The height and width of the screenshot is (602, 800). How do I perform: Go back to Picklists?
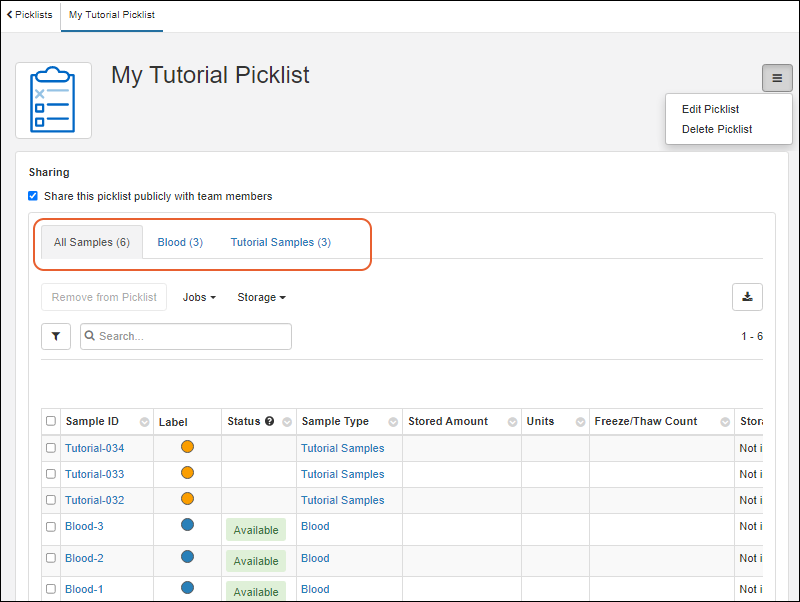pos(30,15)
